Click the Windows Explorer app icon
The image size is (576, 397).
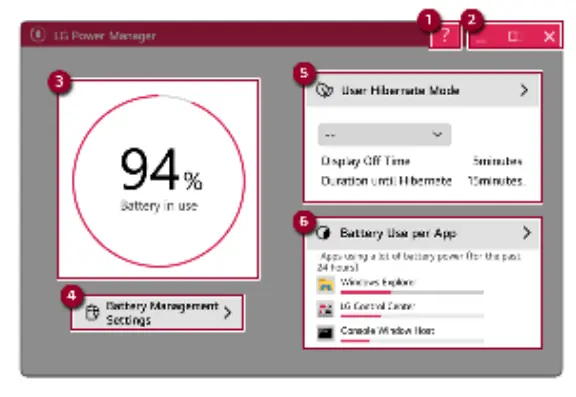[325, 285]
